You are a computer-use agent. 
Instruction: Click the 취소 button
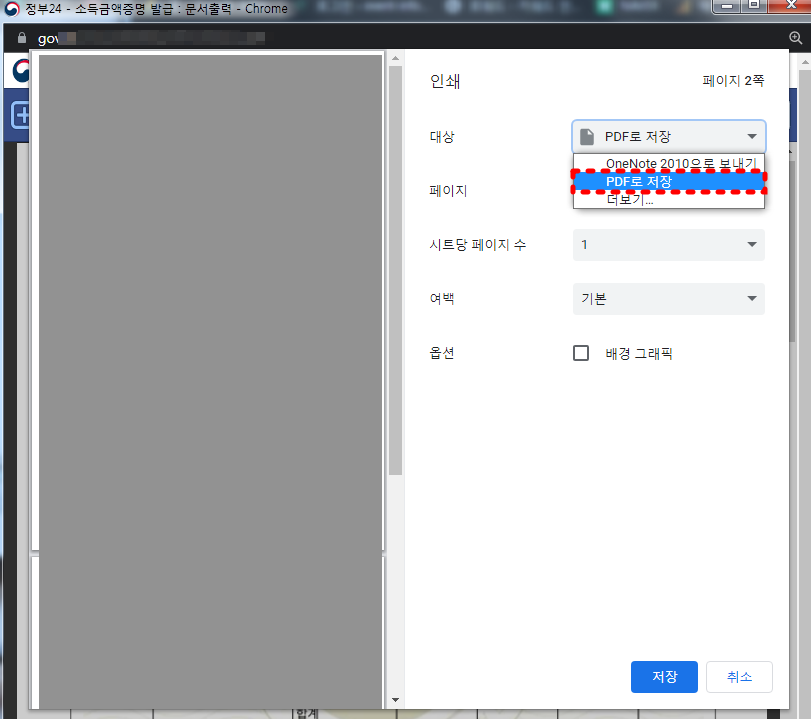click(739, 677)
